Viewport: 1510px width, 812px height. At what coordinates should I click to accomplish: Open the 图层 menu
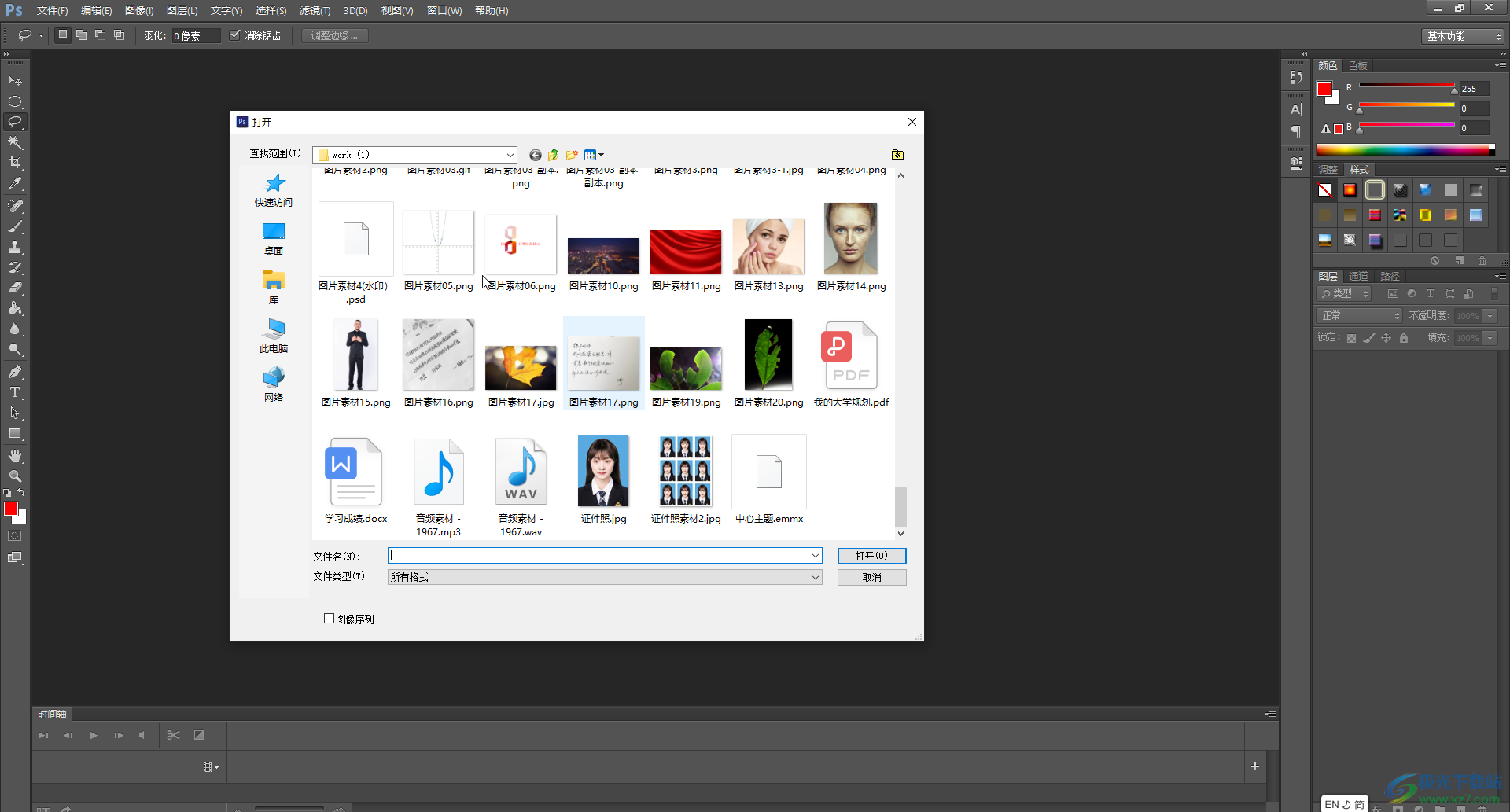coord(182,10)
